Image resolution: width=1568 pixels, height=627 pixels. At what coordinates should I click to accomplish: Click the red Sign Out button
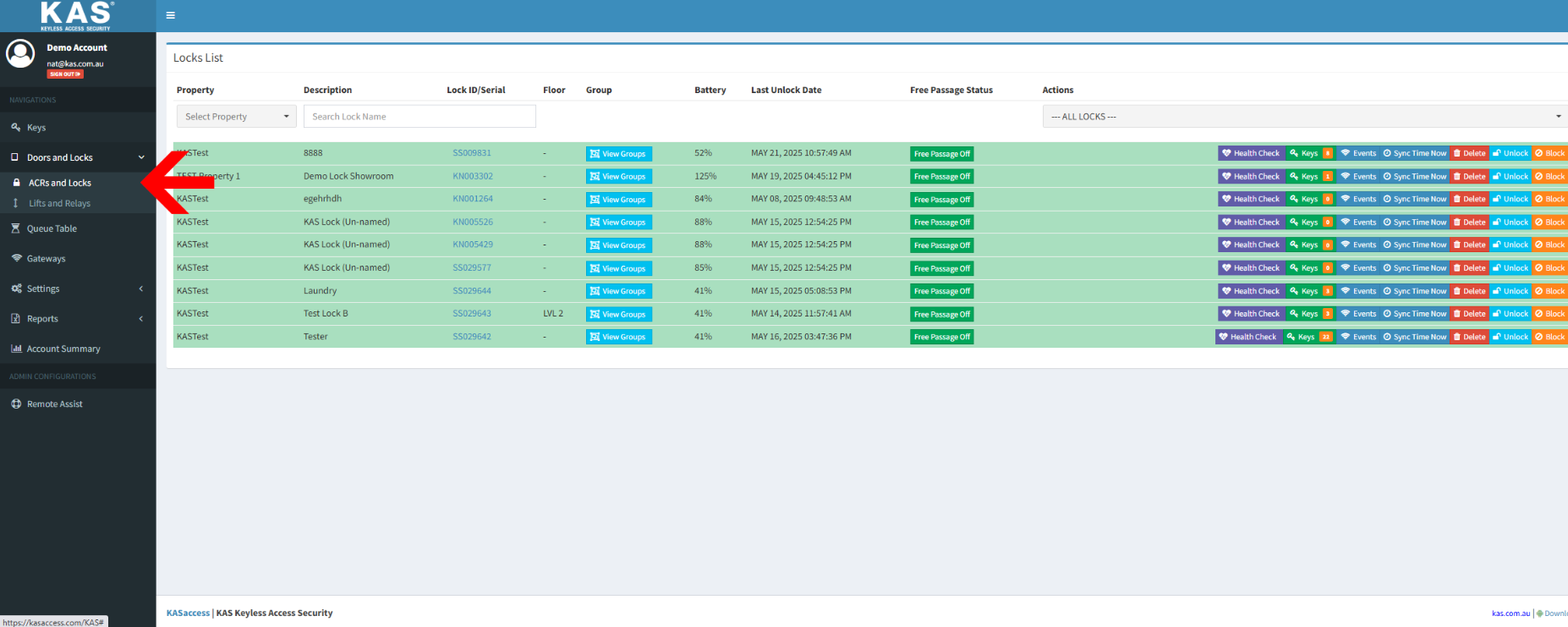(65, 74)
